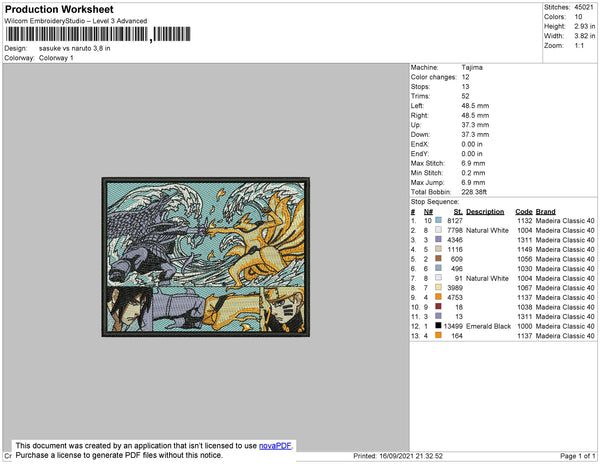The height and width of the screenshot is (464, 600).
Task: Click the 'Color changes:' label
Action: 434,77
